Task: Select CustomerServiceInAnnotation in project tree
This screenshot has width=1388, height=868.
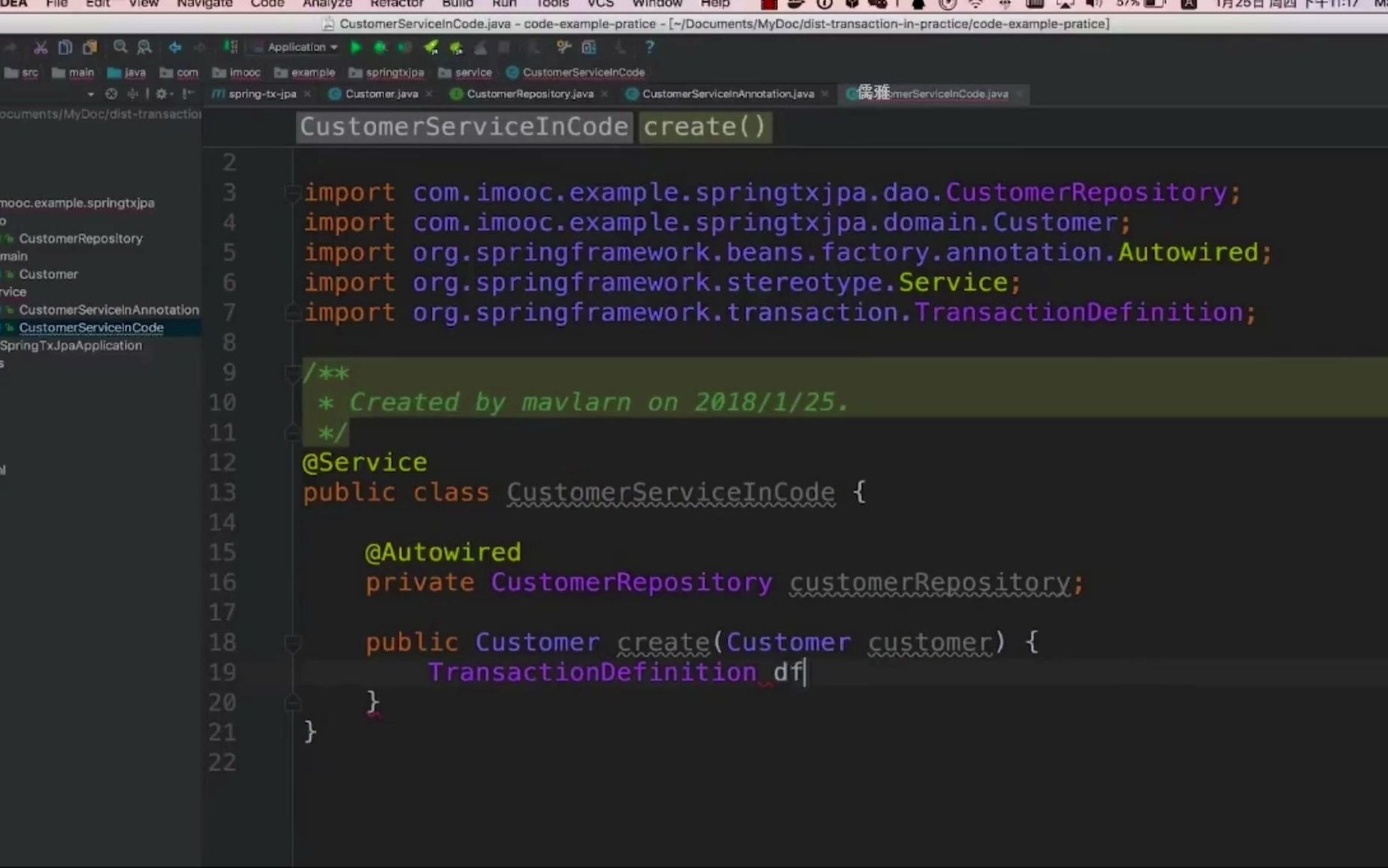Action: [x=109, y=309]
